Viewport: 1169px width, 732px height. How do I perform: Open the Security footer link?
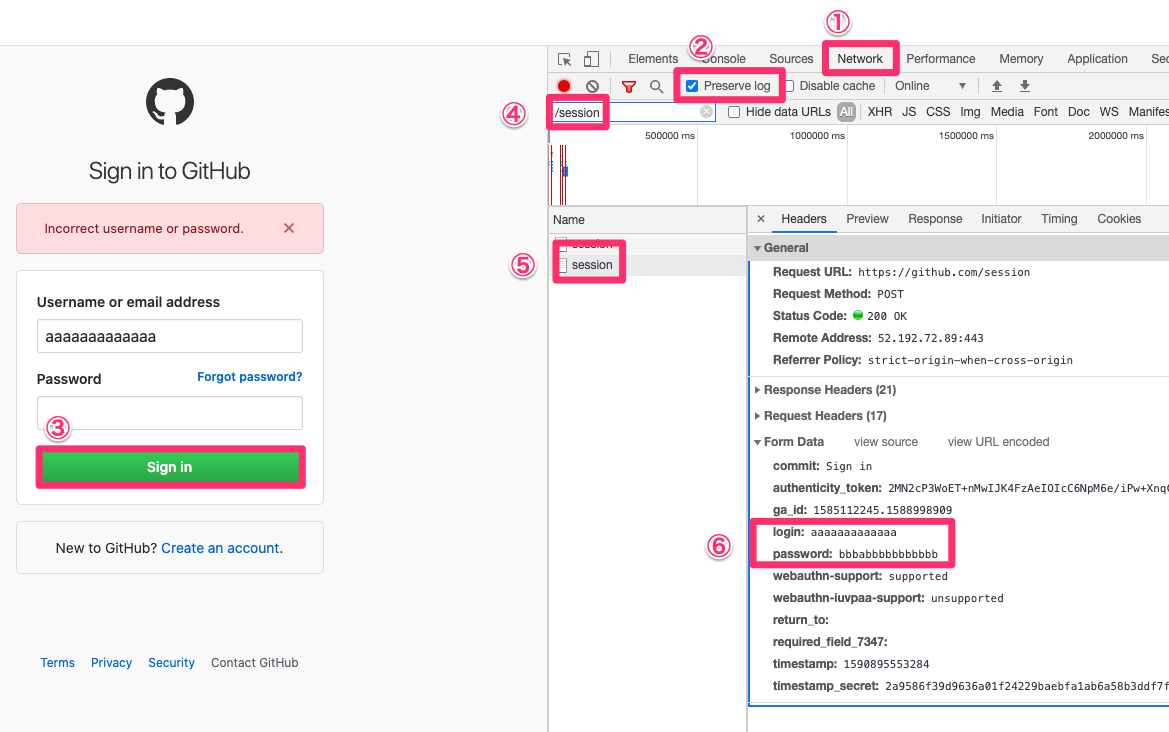coord(171,663)
